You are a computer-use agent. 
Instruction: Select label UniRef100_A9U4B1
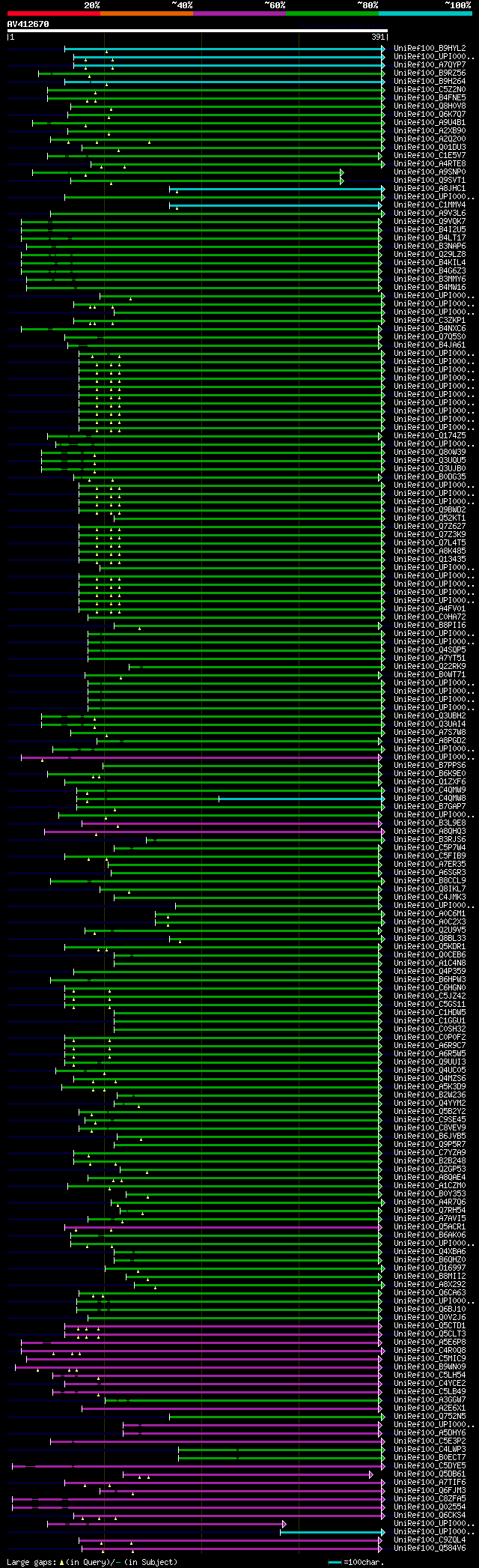point(430,123)
